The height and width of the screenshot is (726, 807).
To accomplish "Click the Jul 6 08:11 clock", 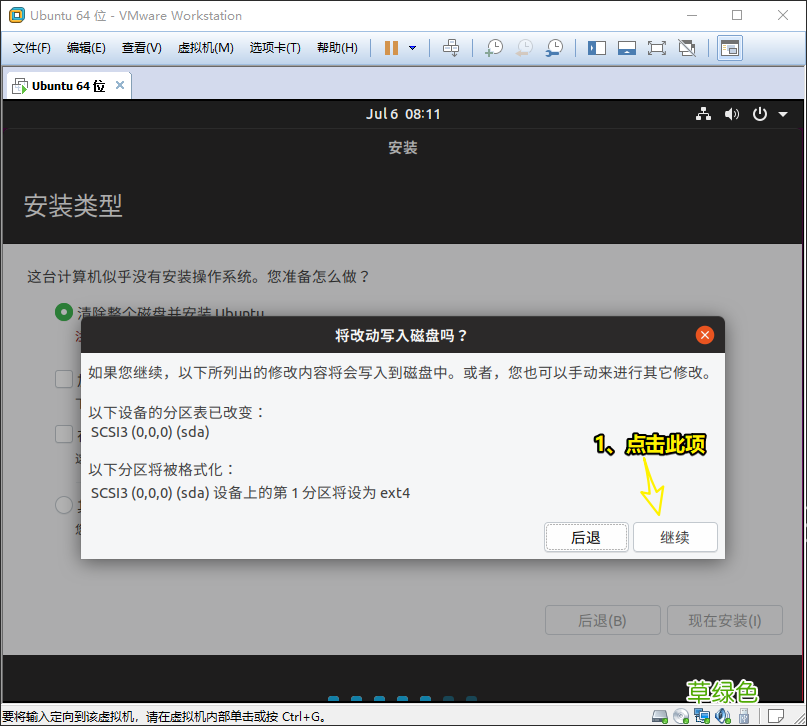I will coord(403,114).
